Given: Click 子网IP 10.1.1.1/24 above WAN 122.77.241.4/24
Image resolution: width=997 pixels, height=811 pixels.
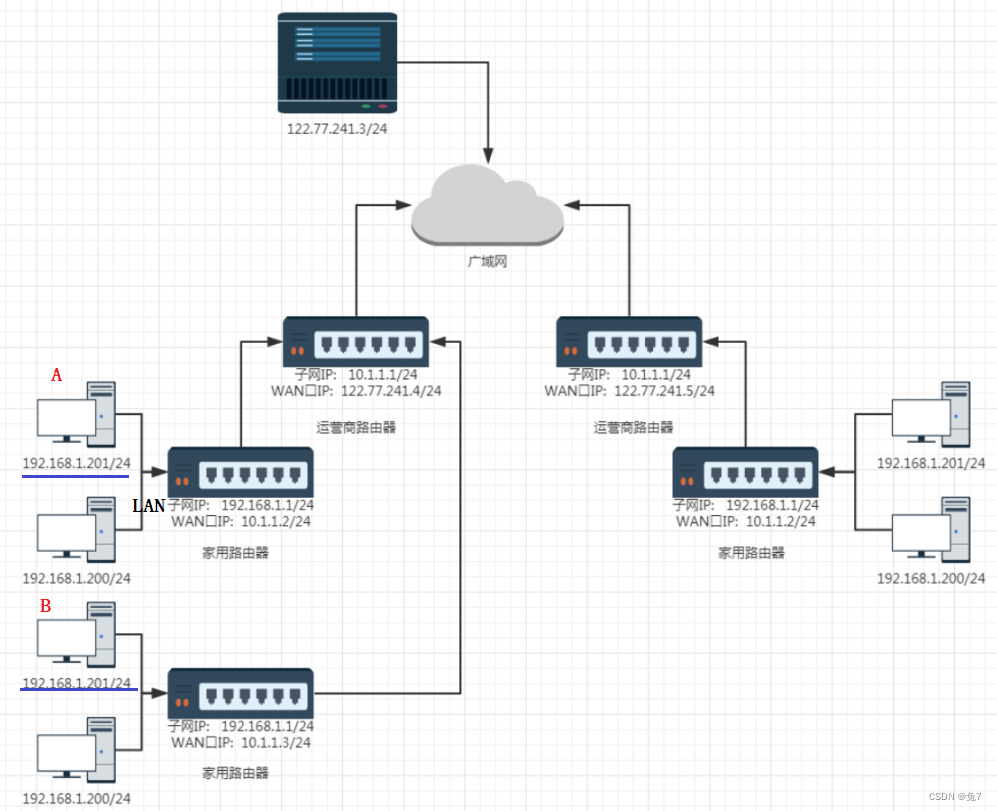Looking at the screenshot, I should (x=356, y=375).
